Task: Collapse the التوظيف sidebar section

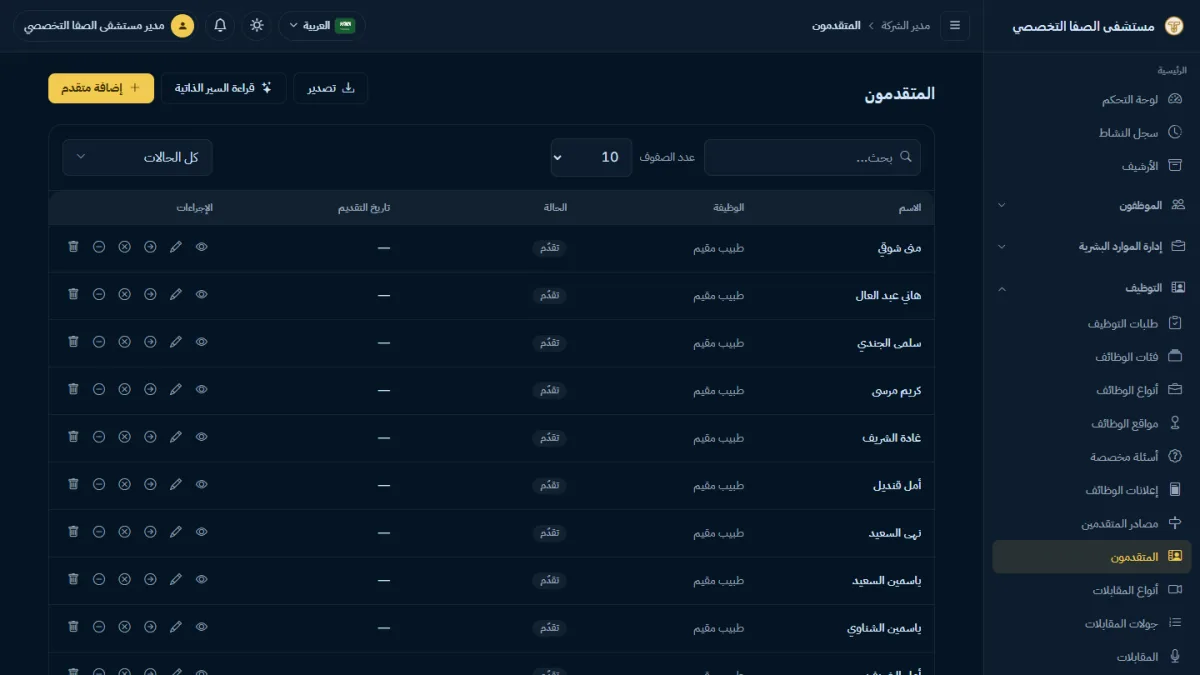Action: pyautogui.click(x=1092, y=288)
